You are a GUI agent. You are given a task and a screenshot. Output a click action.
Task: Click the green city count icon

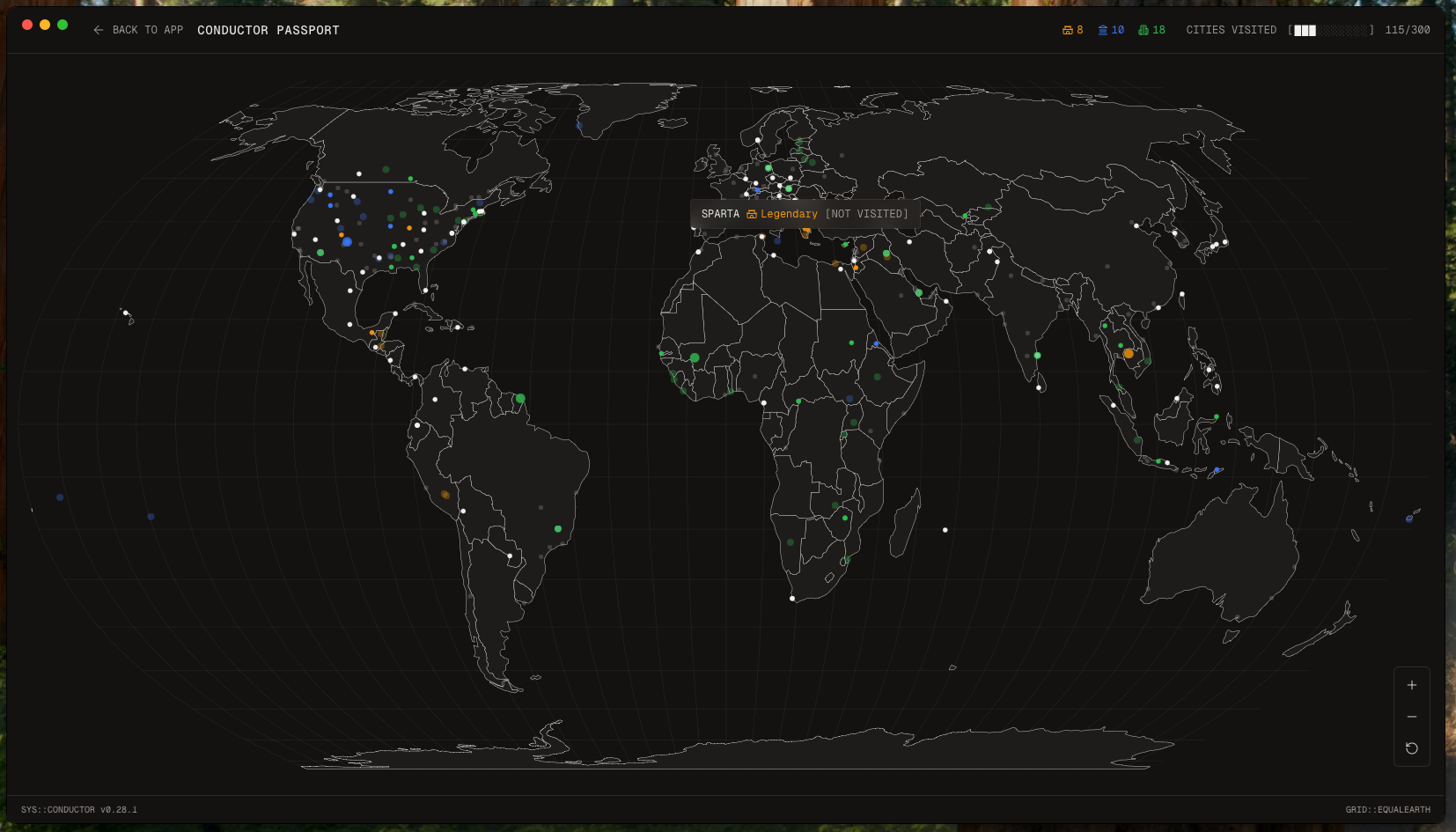coord(1143,30)
